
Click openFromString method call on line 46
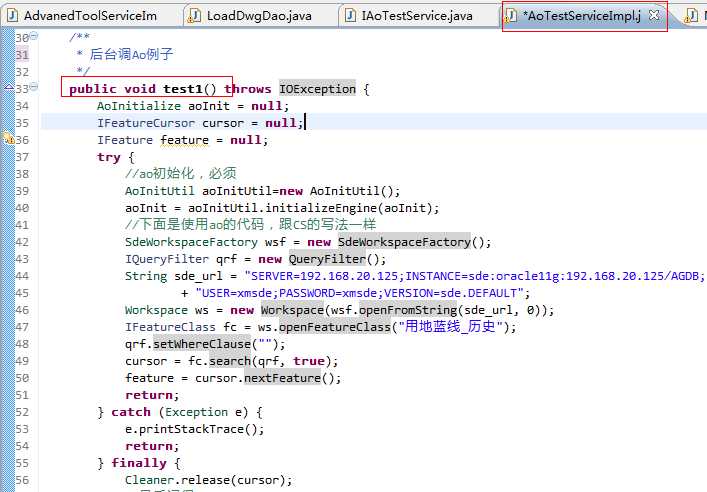pyautogui.click(x=408, y=310)
